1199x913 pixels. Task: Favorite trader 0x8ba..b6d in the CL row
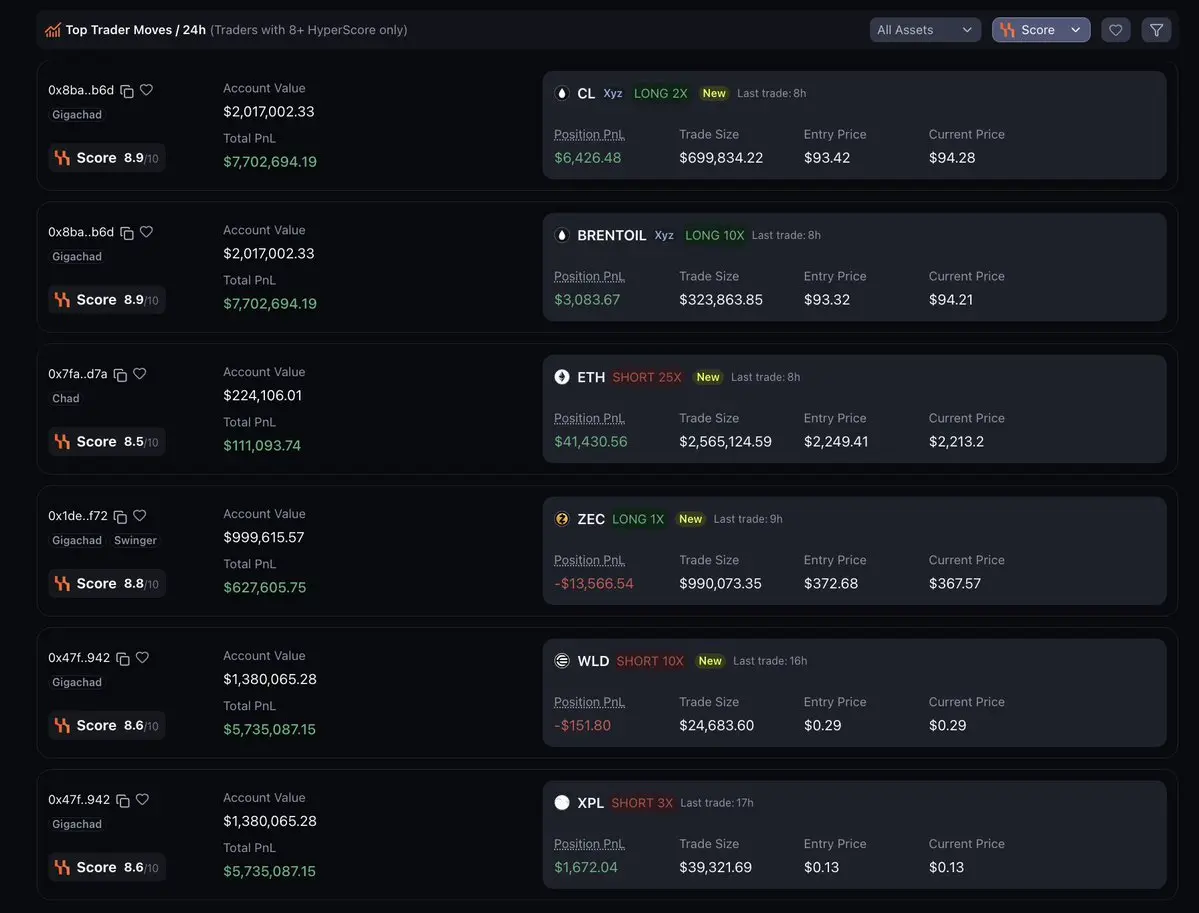[x=146, y=89]
